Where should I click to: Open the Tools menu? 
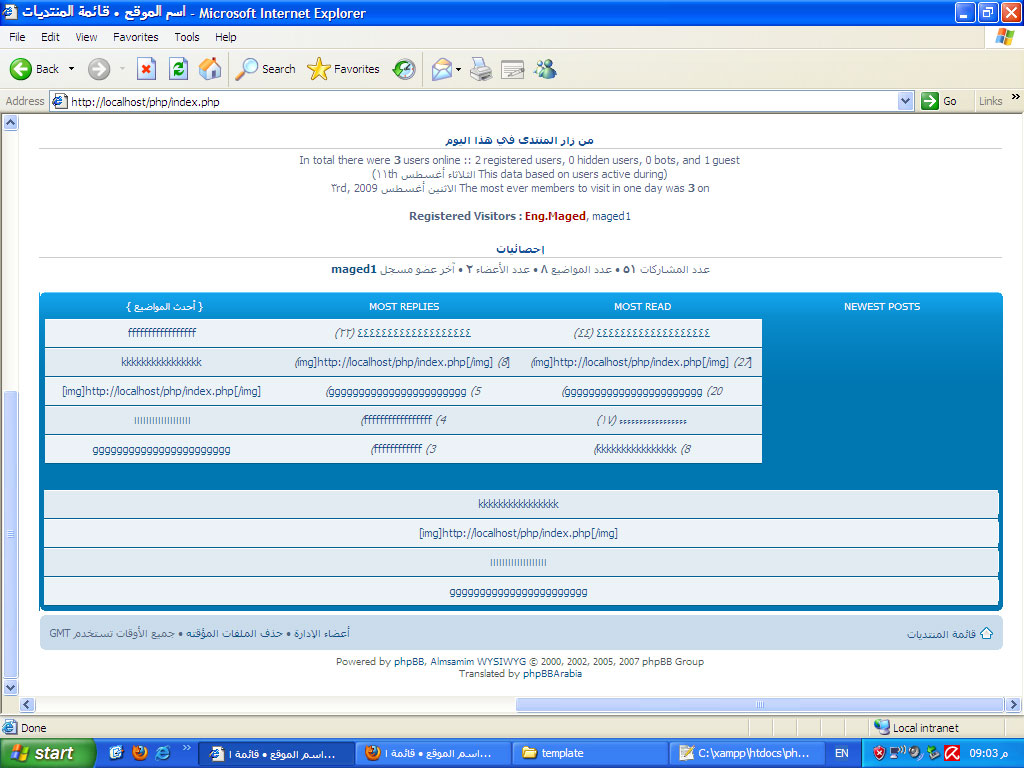pyautogui.click(x=187, y=37)
